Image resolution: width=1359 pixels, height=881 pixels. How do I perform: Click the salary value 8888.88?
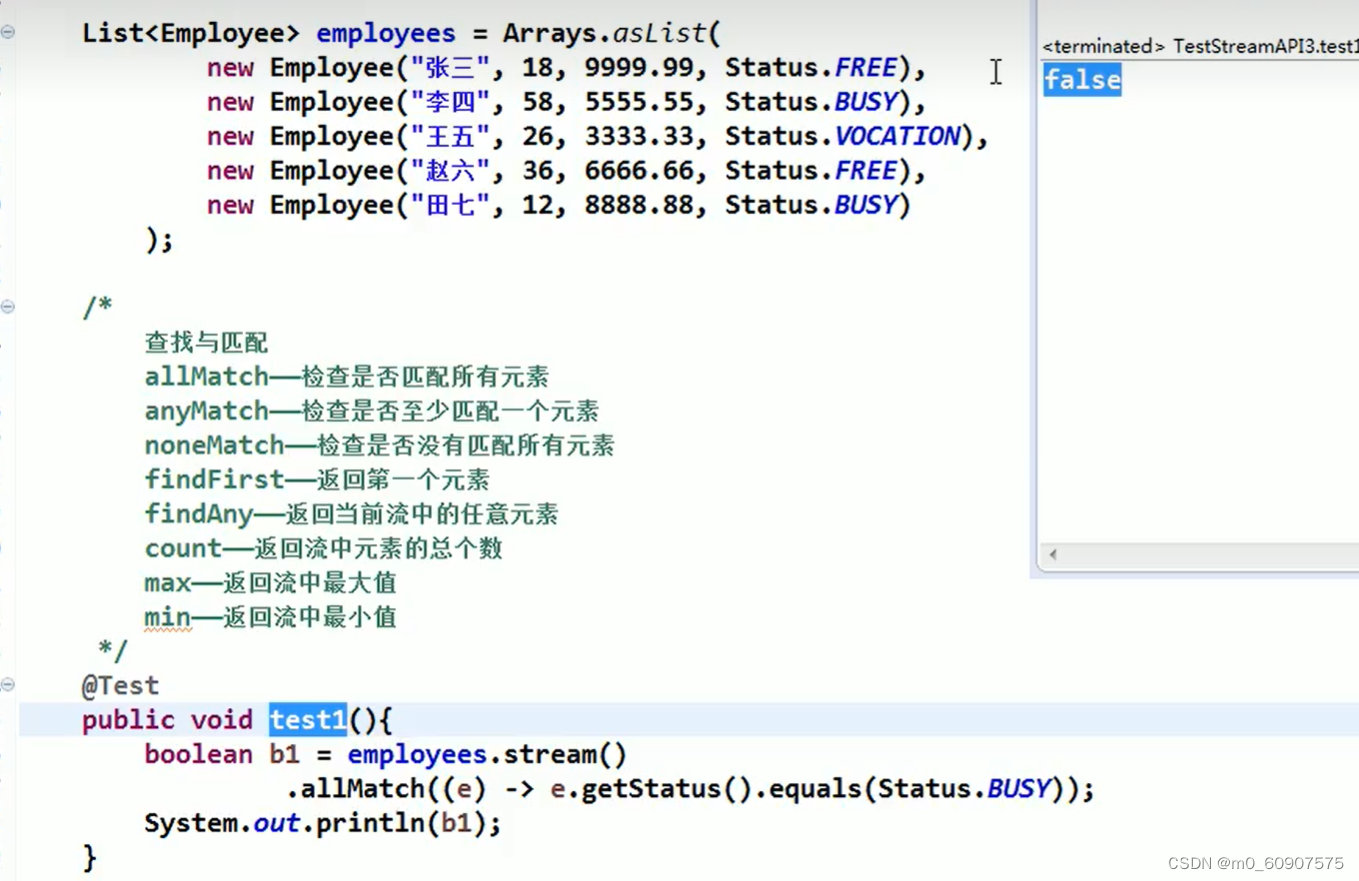[639, 205]
